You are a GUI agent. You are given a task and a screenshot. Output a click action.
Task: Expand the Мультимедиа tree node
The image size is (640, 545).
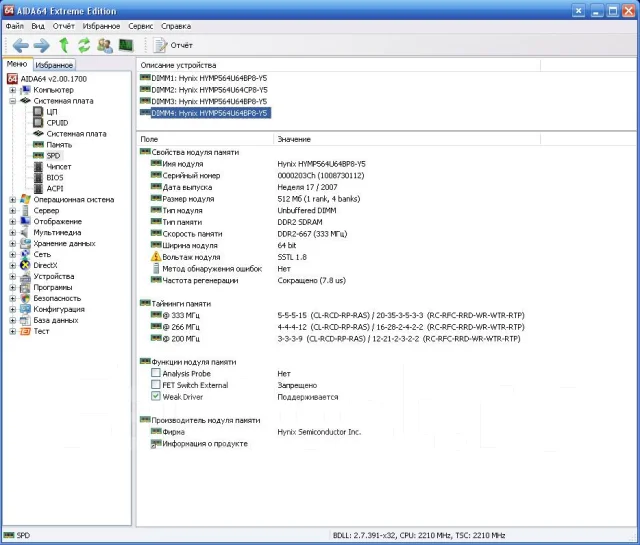pos(13,233)
